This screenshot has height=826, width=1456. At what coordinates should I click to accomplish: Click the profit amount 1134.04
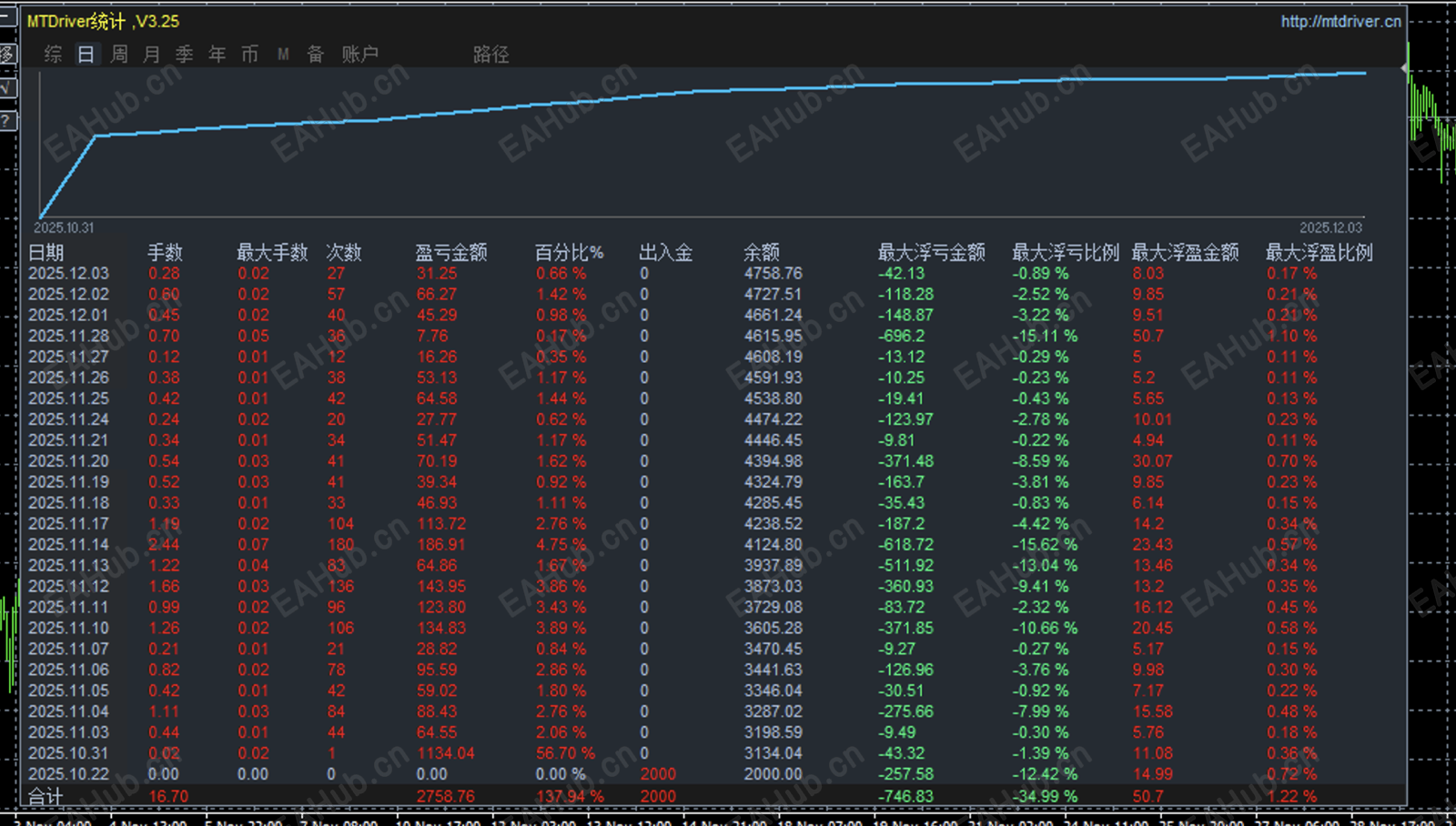coord(446,753)
